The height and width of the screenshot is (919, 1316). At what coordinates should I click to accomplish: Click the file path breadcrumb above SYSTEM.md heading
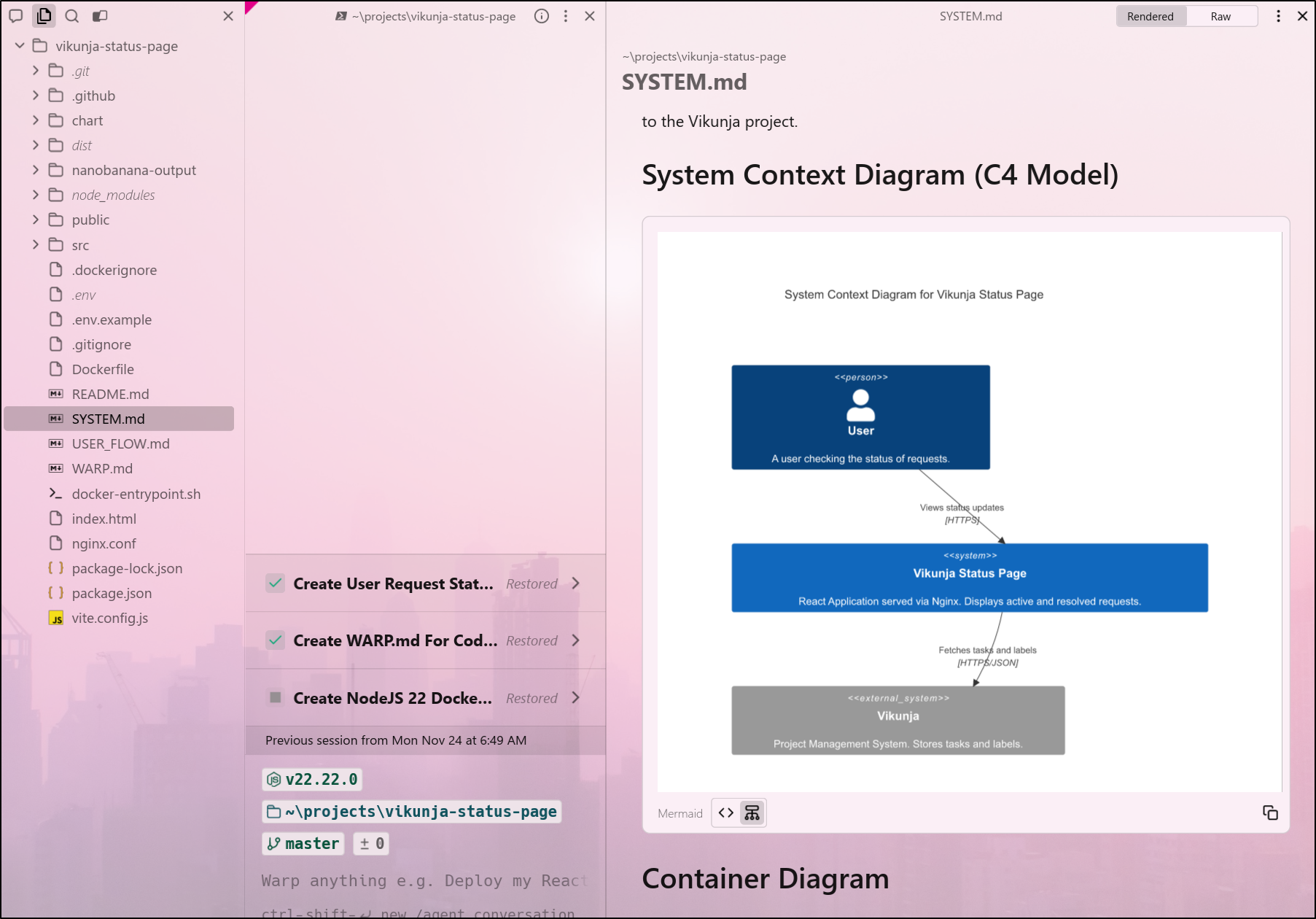coord(704,56)
